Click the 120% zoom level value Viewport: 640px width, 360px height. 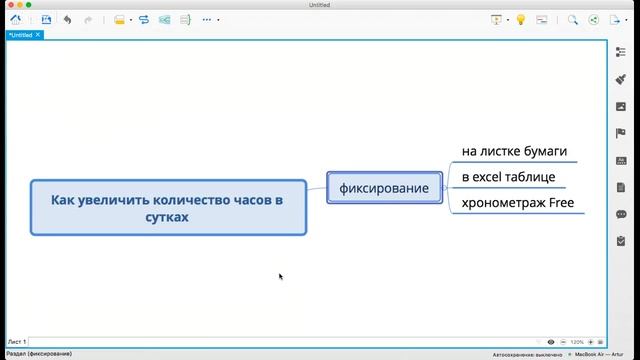pos(577,342)
